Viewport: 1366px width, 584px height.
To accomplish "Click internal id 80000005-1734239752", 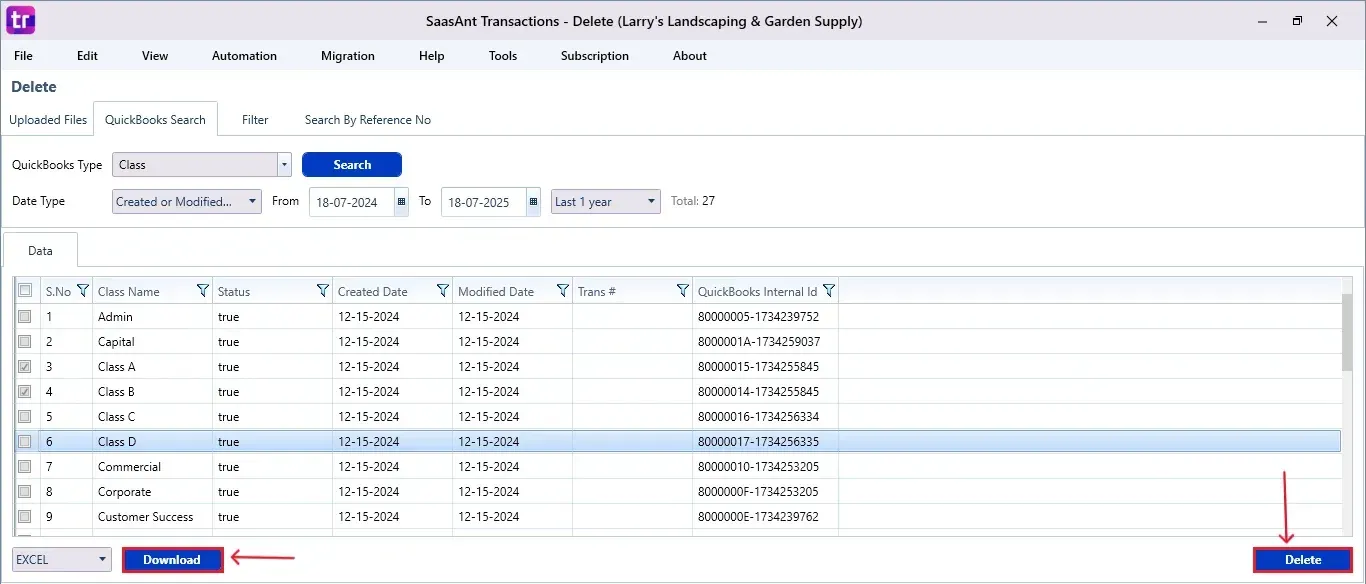I will coord(758,317).
